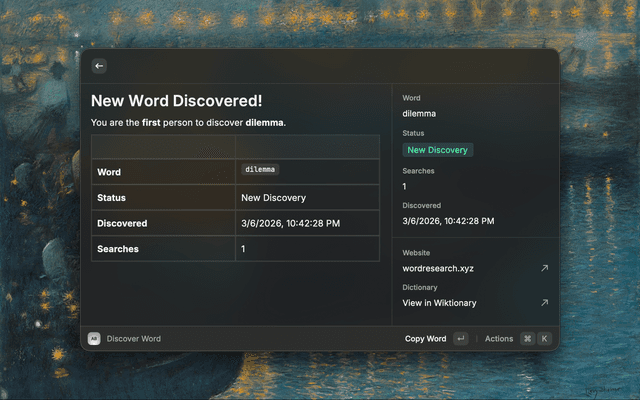The width and height of the screenshot is (640, 400).
Task: Open the Actions menu
Action: [498, 339]
